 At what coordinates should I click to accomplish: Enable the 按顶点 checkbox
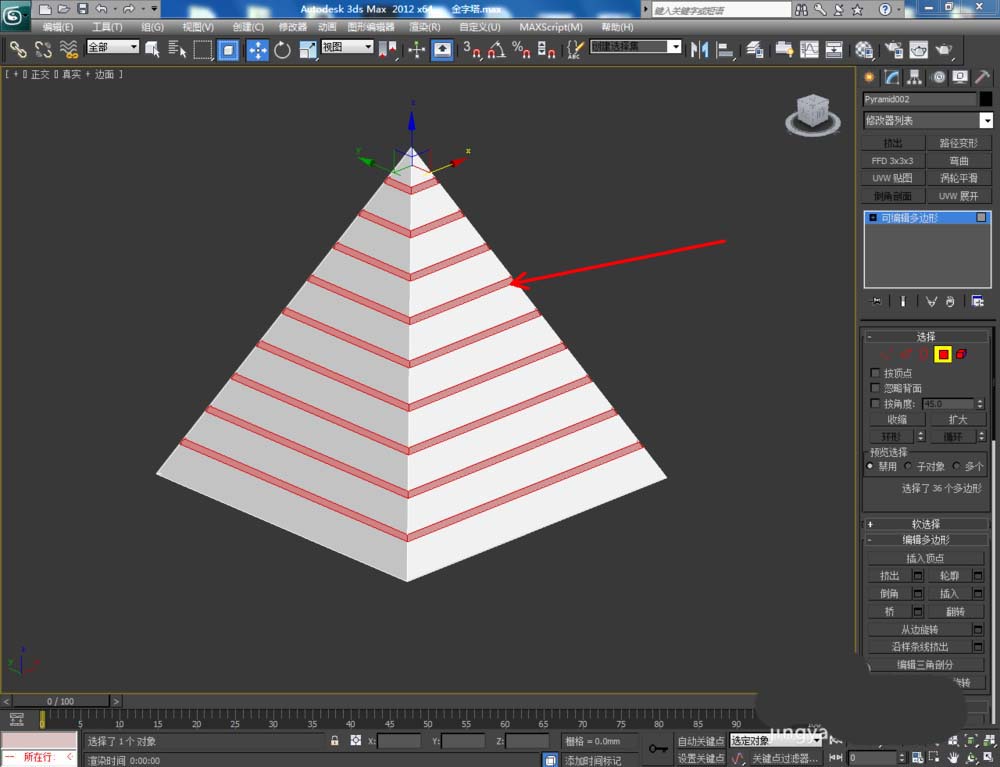point(875,372)
